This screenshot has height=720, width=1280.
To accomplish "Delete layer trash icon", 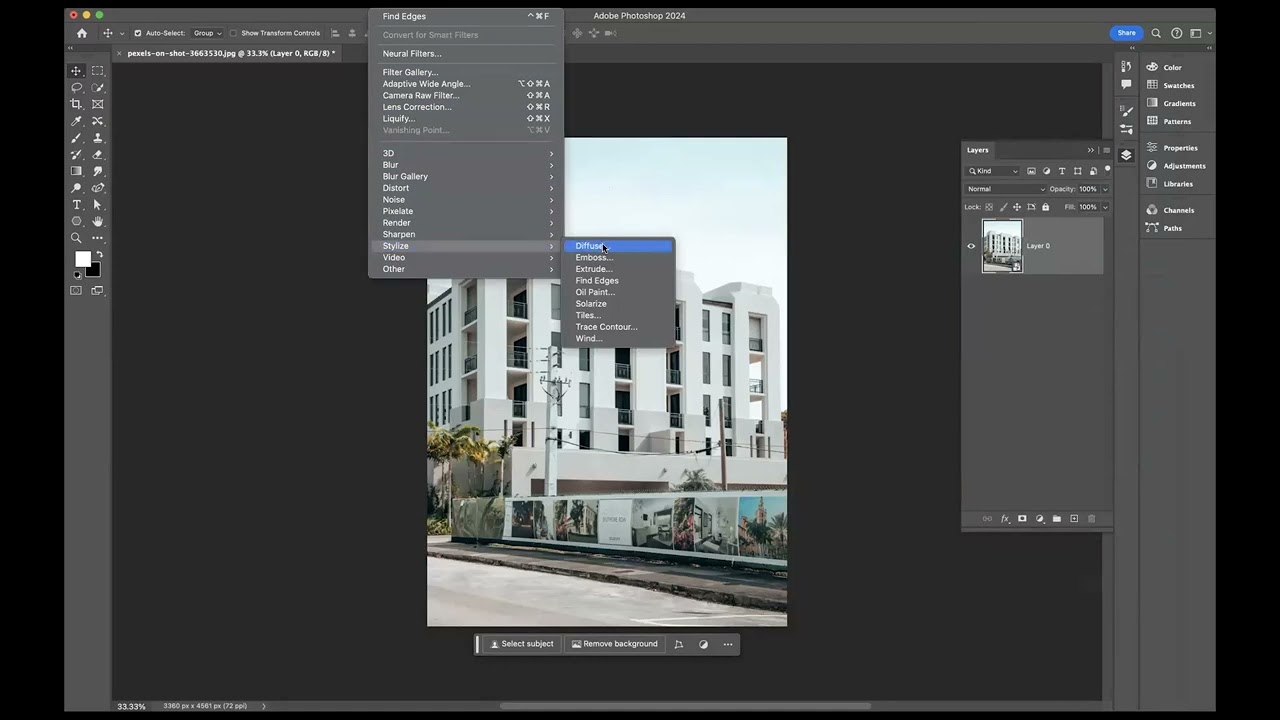I will (x=1091, y=519).
